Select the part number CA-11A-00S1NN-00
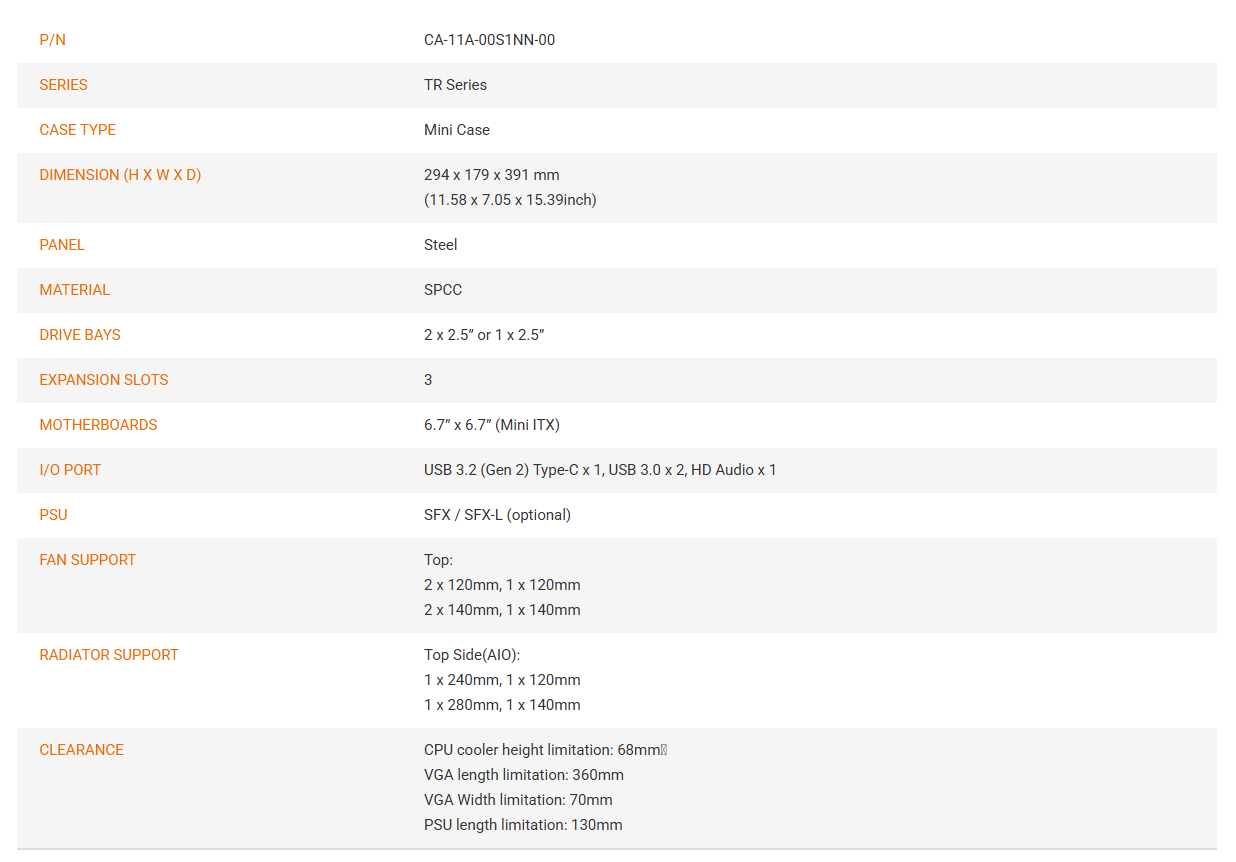1236x862 pixels. 489,40
